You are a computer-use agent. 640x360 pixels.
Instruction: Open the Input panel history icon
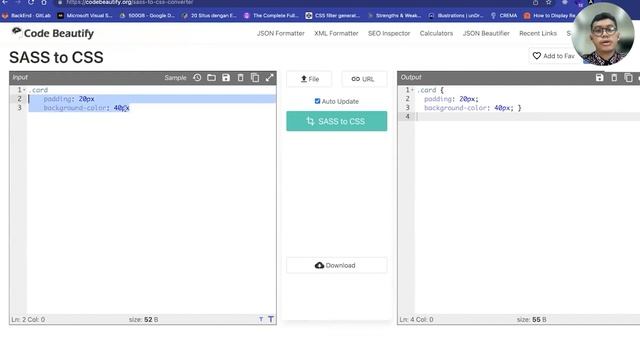[197, 78]
